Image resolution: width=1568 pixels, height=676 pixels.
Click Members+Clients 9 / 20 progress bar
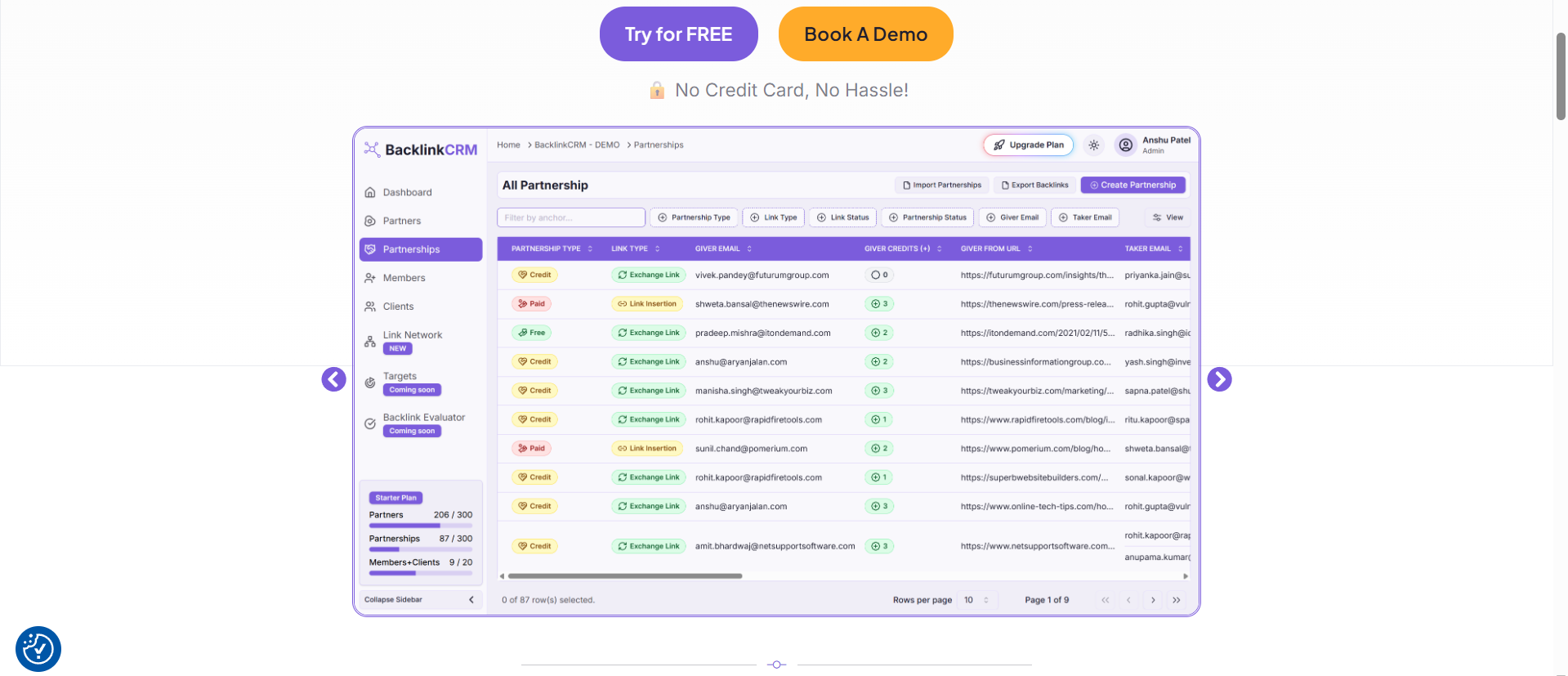coord(421,573)
